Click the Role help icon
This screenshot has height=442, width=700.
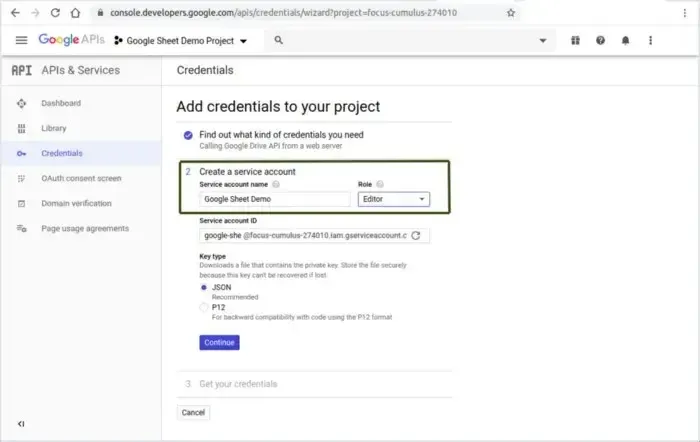click(x=380, y=184)
